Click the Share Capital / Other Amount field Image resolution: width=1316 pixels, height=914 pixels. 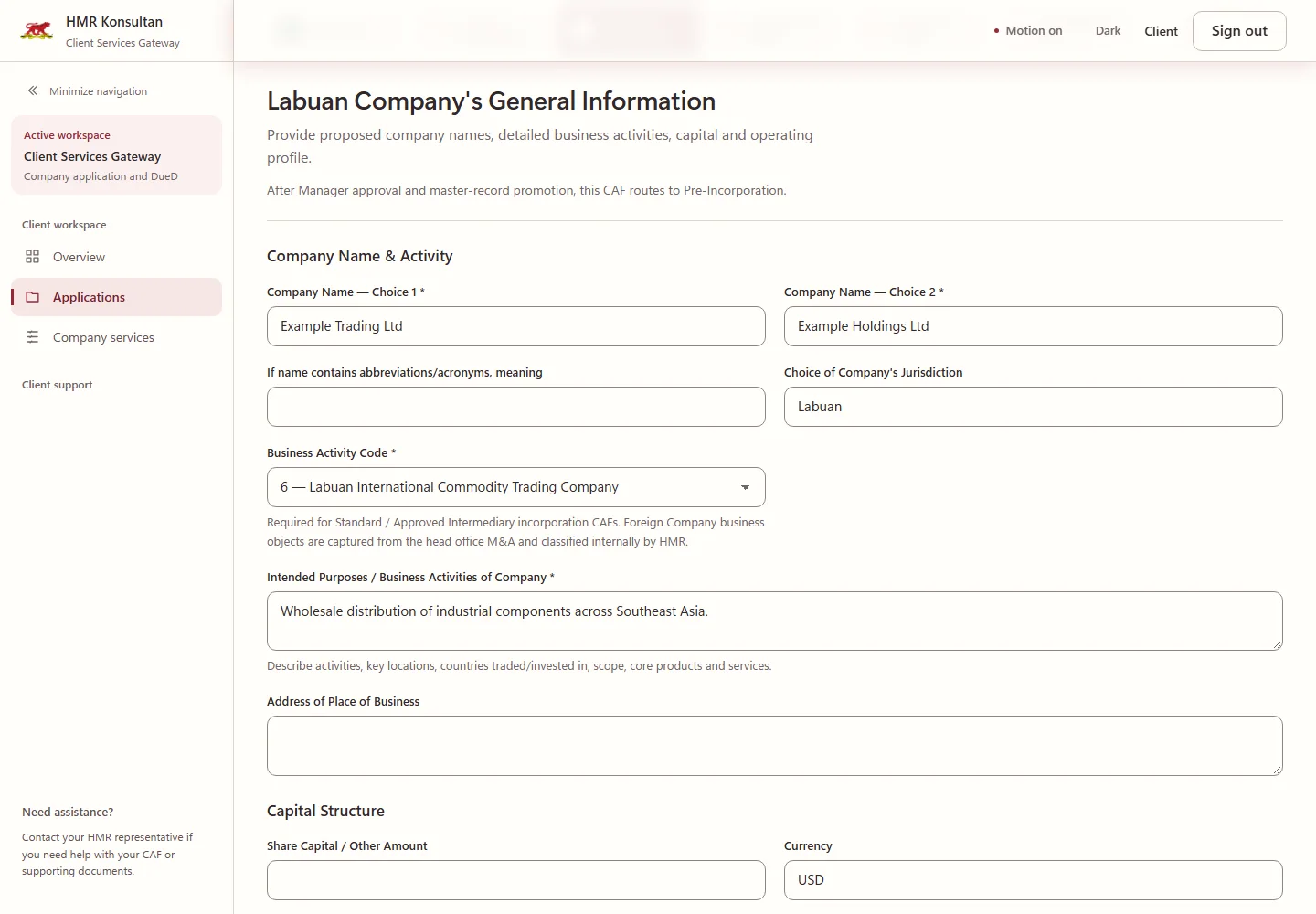point(515,880)
